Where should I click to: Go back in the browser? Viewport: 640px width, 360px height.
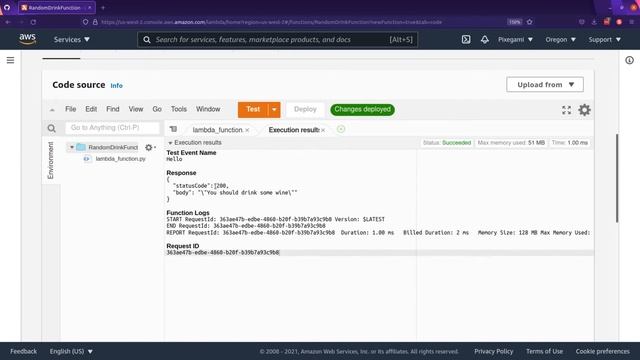[x=8, y=22]
